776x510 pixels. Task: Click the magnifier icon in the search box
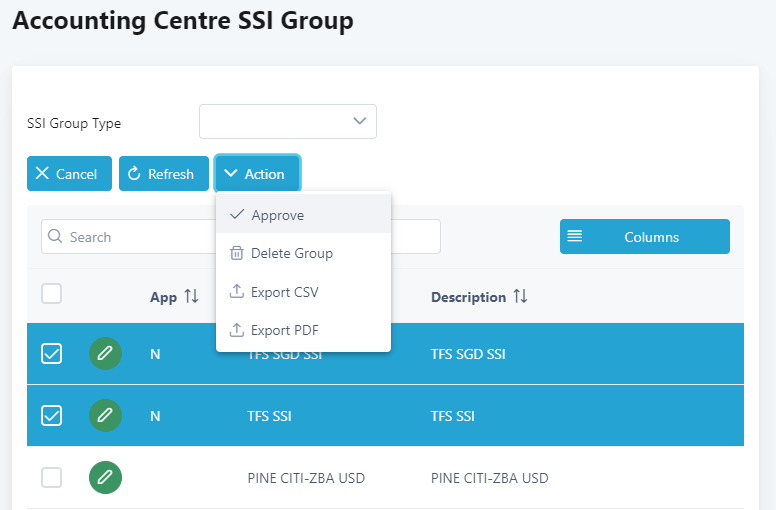(x=55, y=236)
